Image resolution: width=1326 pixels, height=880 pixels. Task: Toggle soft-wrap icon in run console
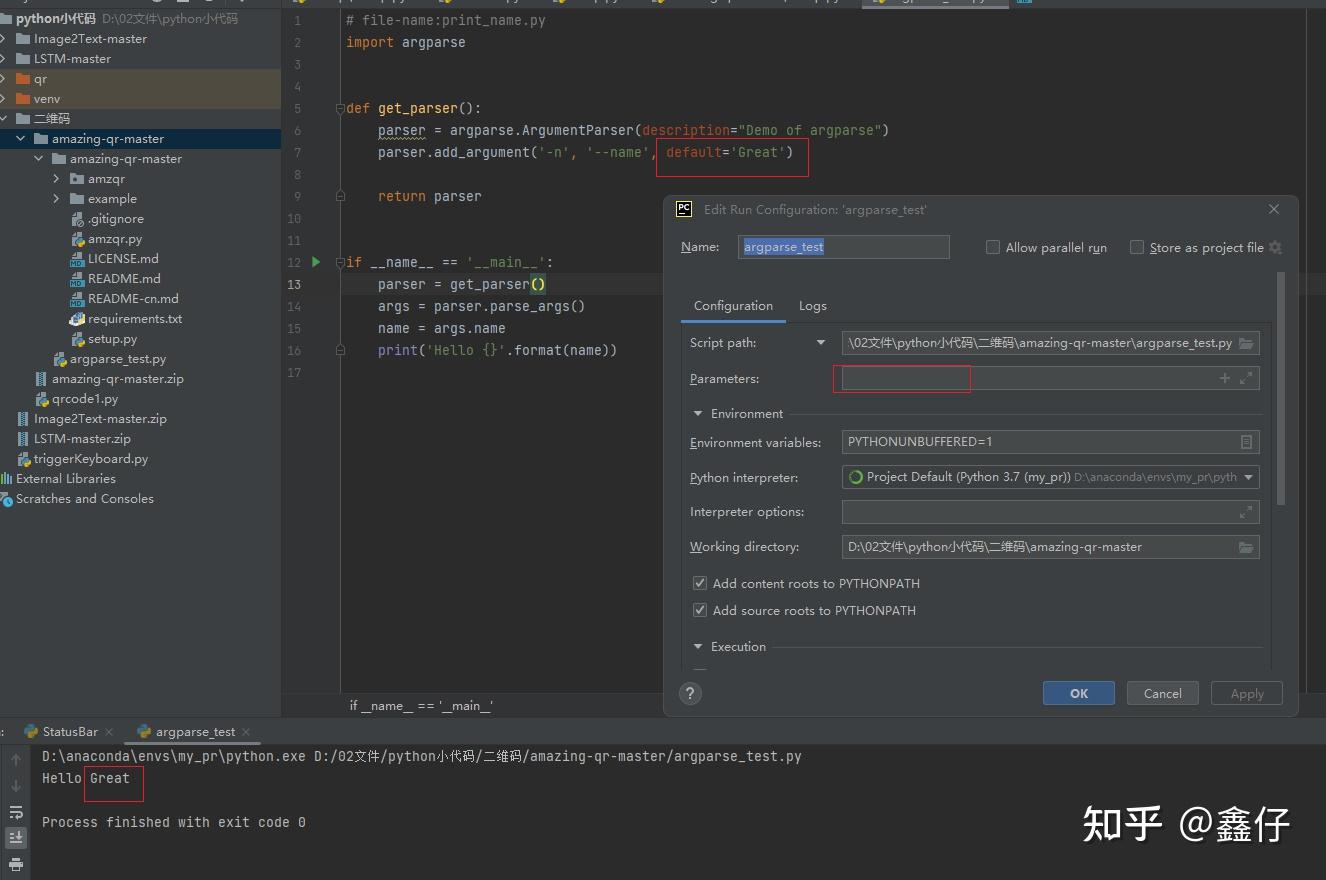16,812
